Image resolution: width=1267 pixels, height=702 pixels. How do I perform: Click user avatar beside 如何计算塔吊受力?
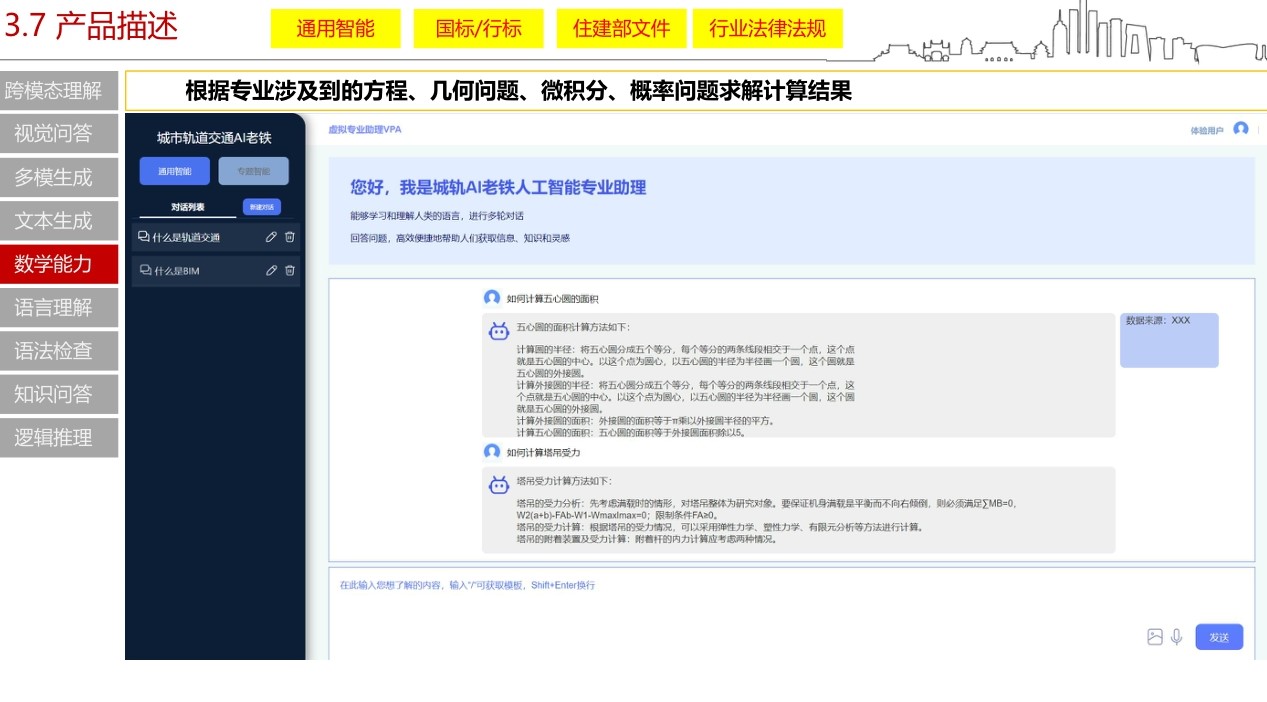click(491, 452)
